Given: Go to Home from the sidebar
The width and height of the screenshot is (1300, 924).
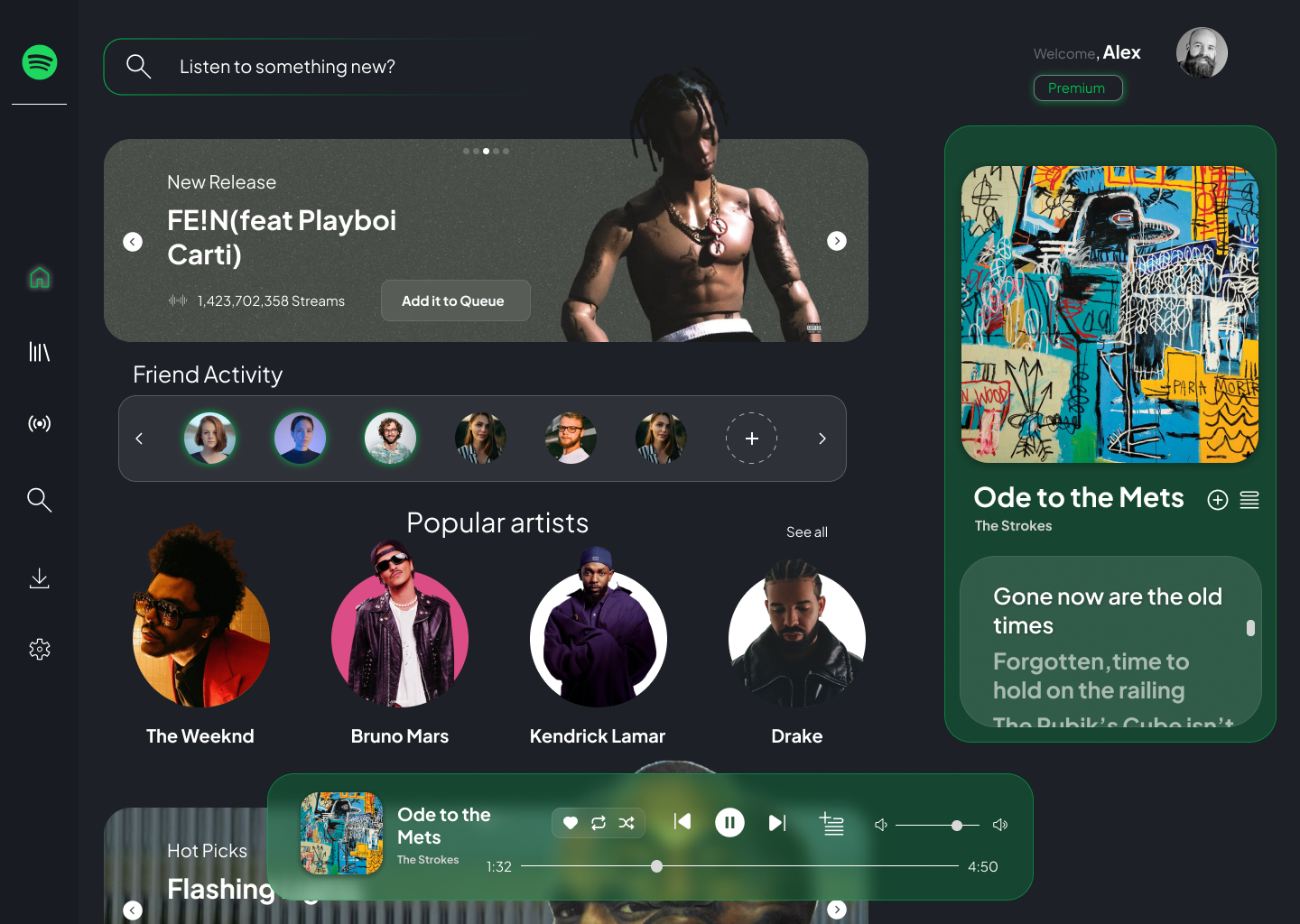Looking at the screenshot, I should pyautogui.click(x=40, y=278).
